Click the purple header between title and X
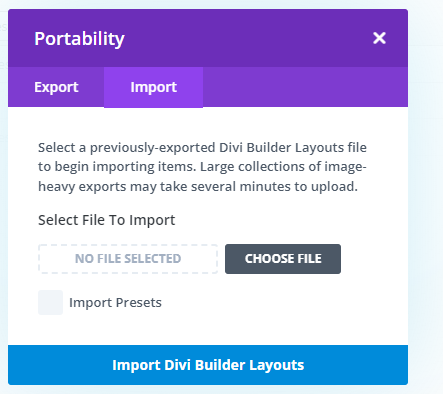This screenshot has width=443, height=394. pyautogui.click(x=248, y=38)
